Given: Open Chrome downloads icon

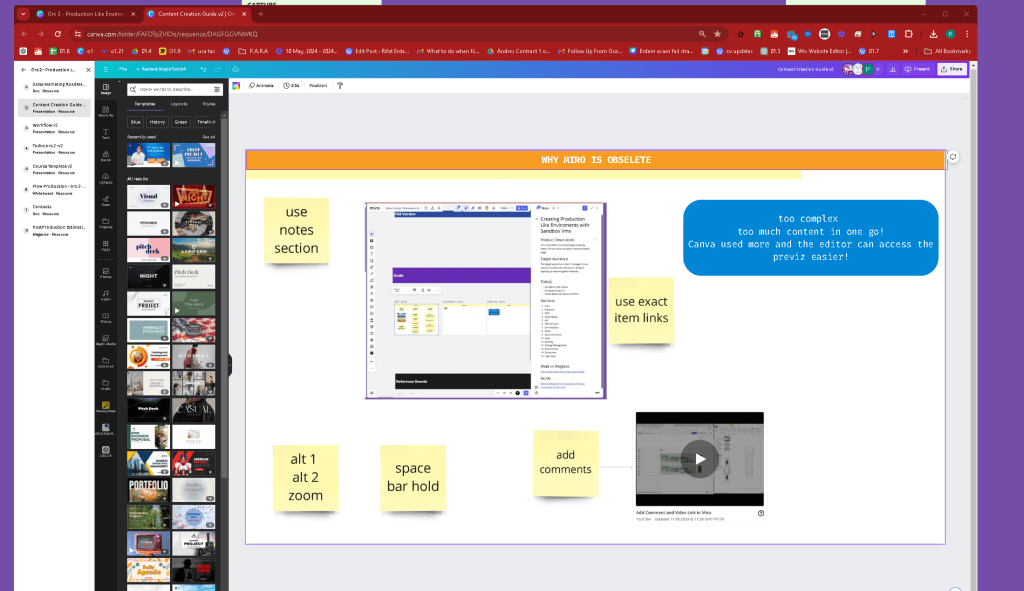Looking at the screenshot, I should [x=933, y=34].
